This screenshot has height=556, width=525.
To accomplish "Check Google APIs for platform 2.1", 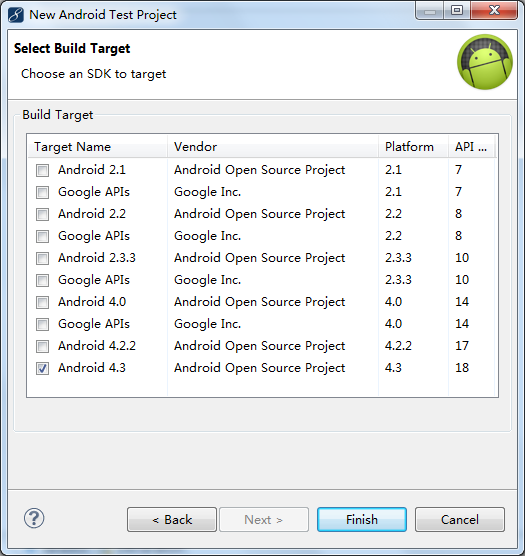I will [x=43, y=192].
